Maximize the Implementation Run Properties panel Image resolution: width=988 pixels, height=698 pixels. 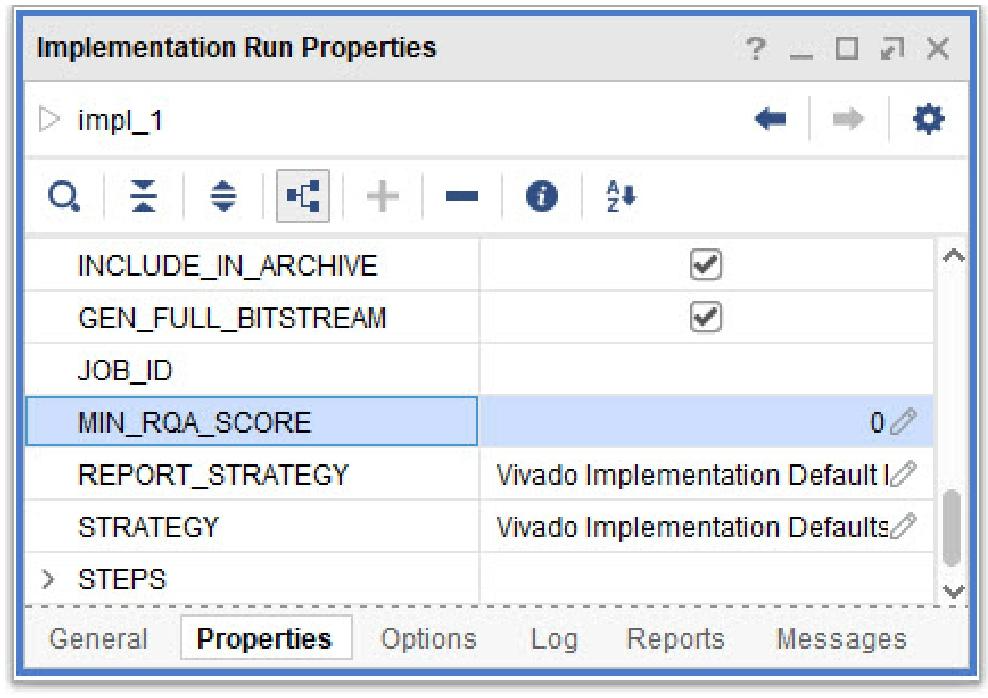846,49
